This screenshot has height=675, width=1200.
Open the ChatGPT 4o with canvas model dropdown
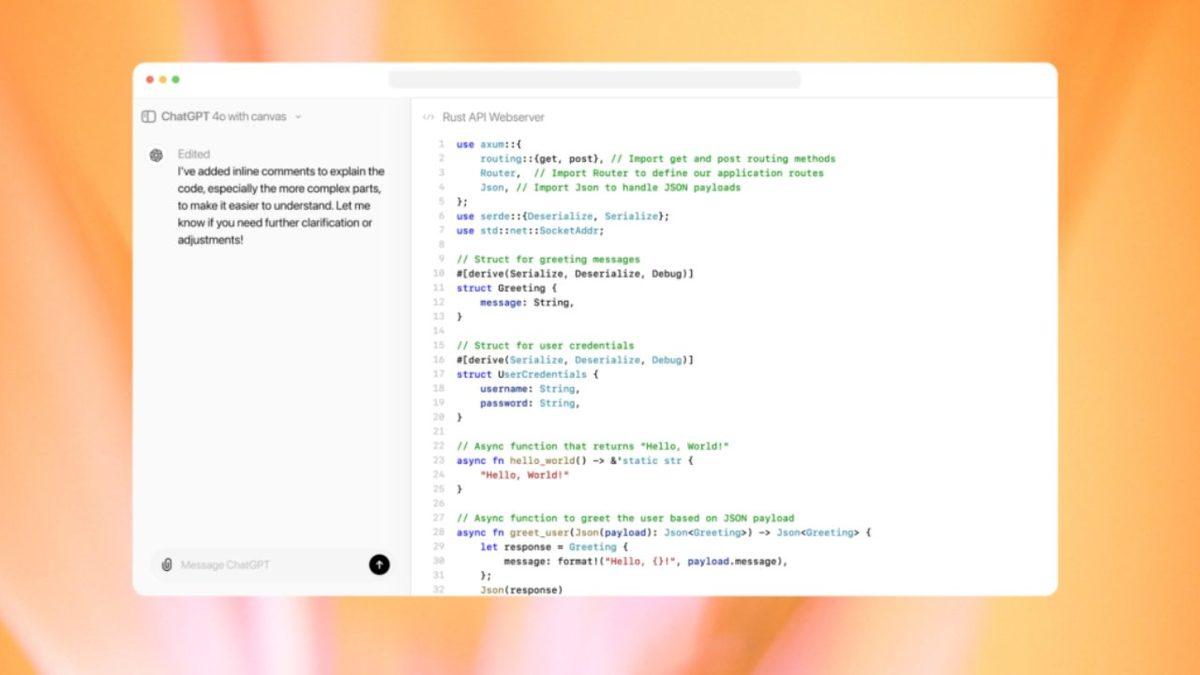tap(297, 116)
